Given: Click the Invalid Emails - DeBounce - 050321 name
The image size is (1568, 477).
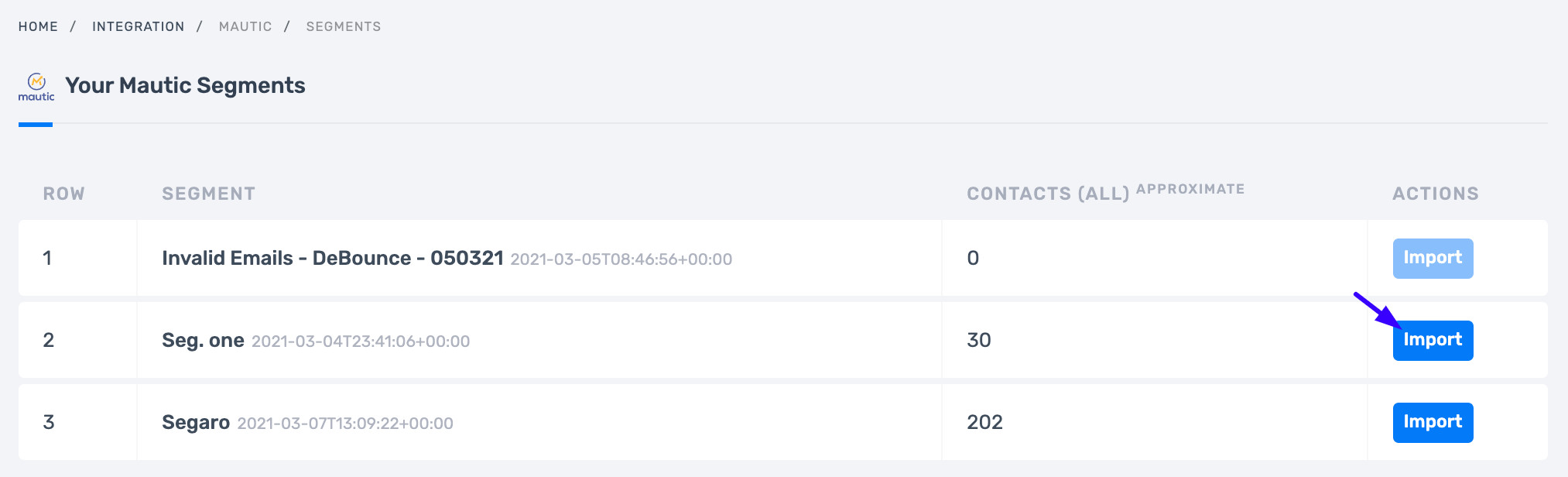Looking at the screenshot, I should [x=333, y=258].
